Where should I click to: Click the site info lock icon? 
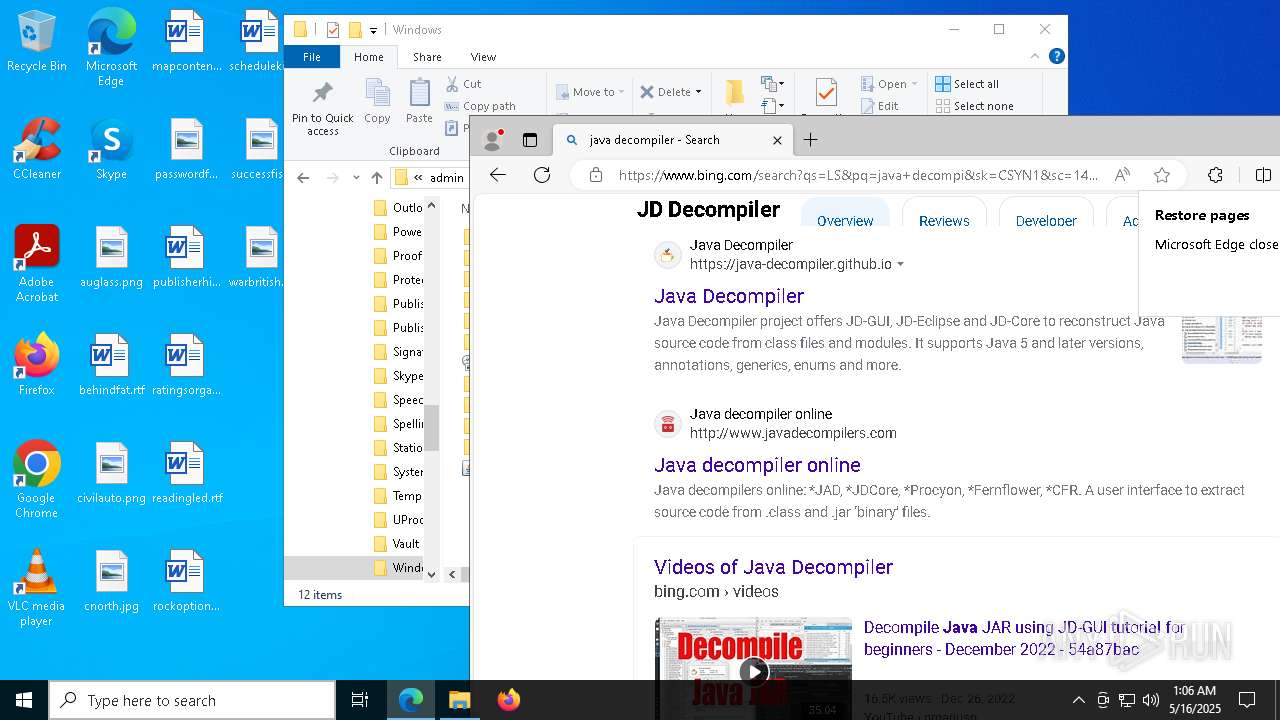(596, 175)
